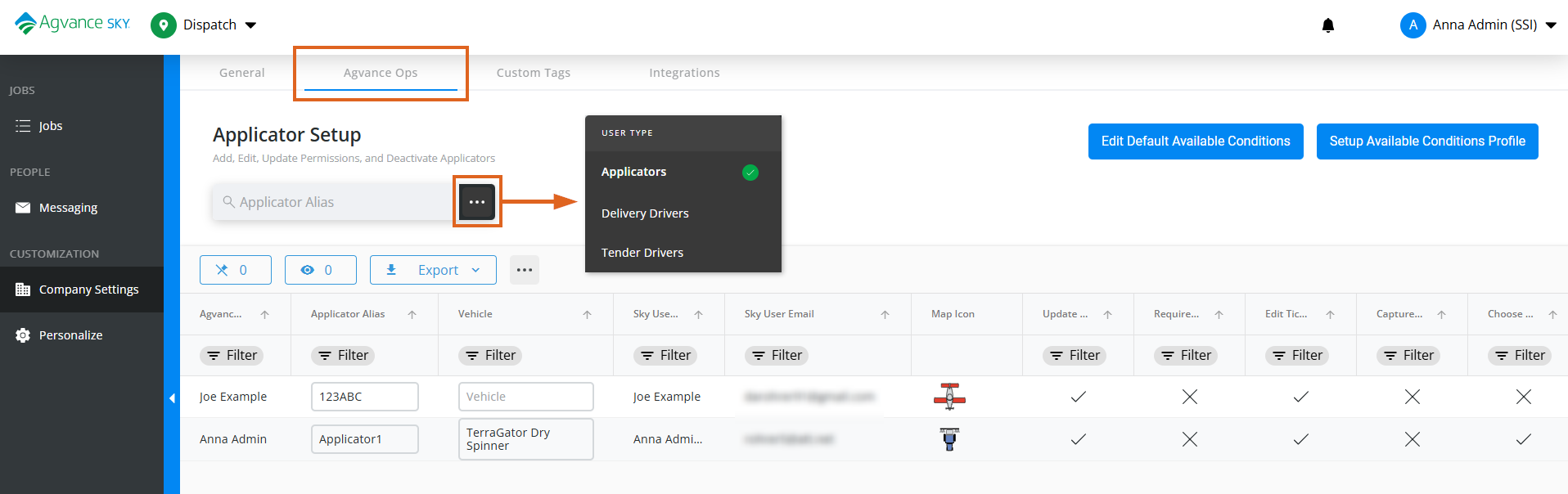Image resolution: width=1568 pixels, height=494 pixels.
Task: Open Company Settings in the sidebar
Action: [x=82, y=290]
